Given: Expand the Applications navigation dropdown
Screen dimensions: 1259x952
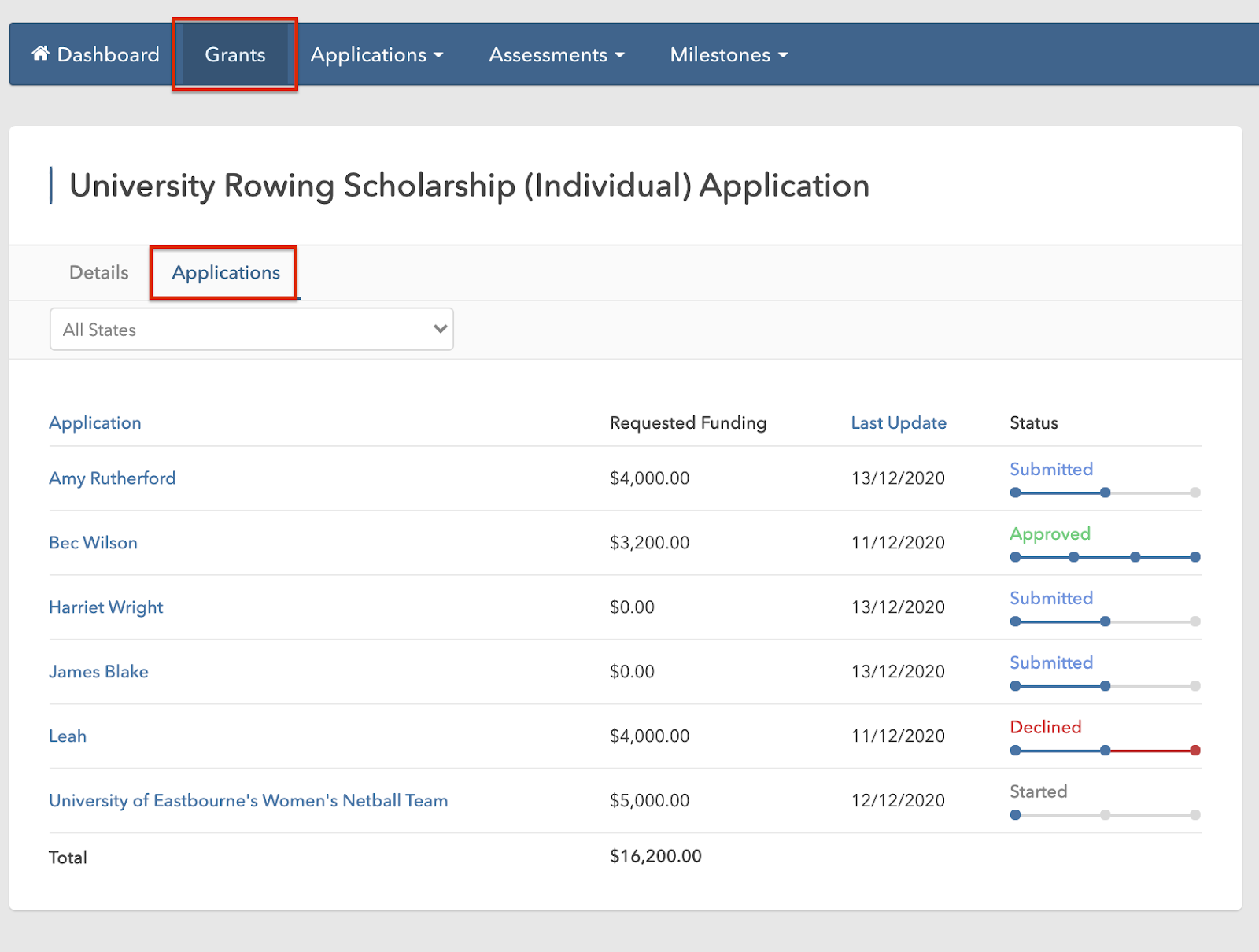Looking at the screenshot, I should point(377,55).
